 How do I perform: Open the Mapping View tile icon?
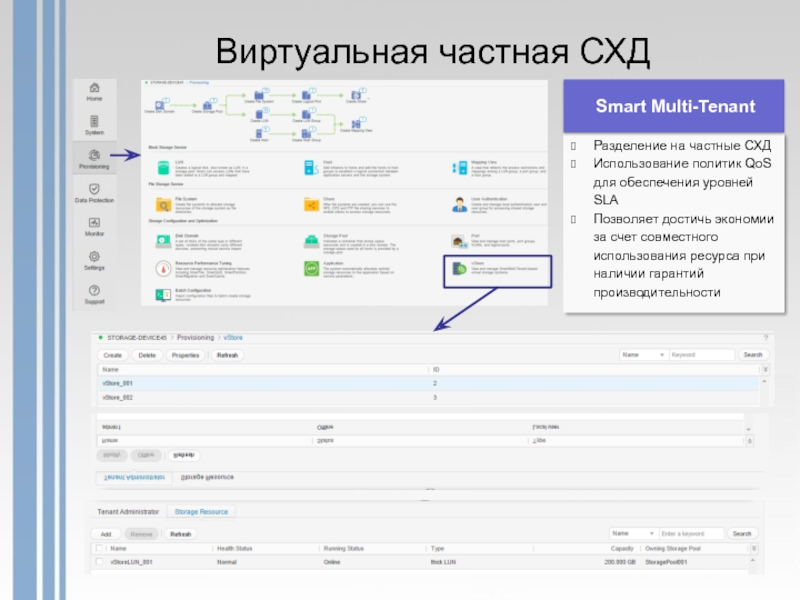click(x=459, y=167)
